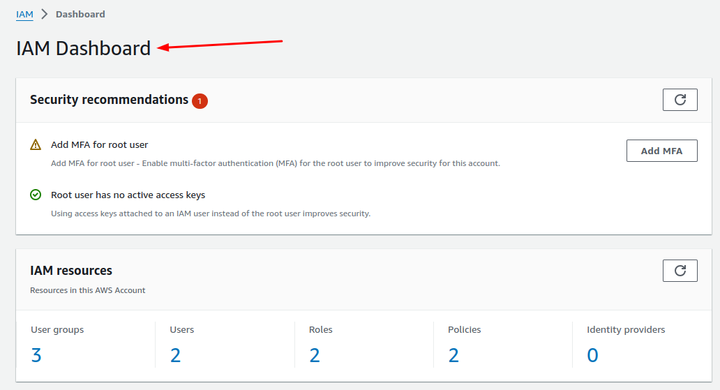Click the User groups label

point(57,330)
